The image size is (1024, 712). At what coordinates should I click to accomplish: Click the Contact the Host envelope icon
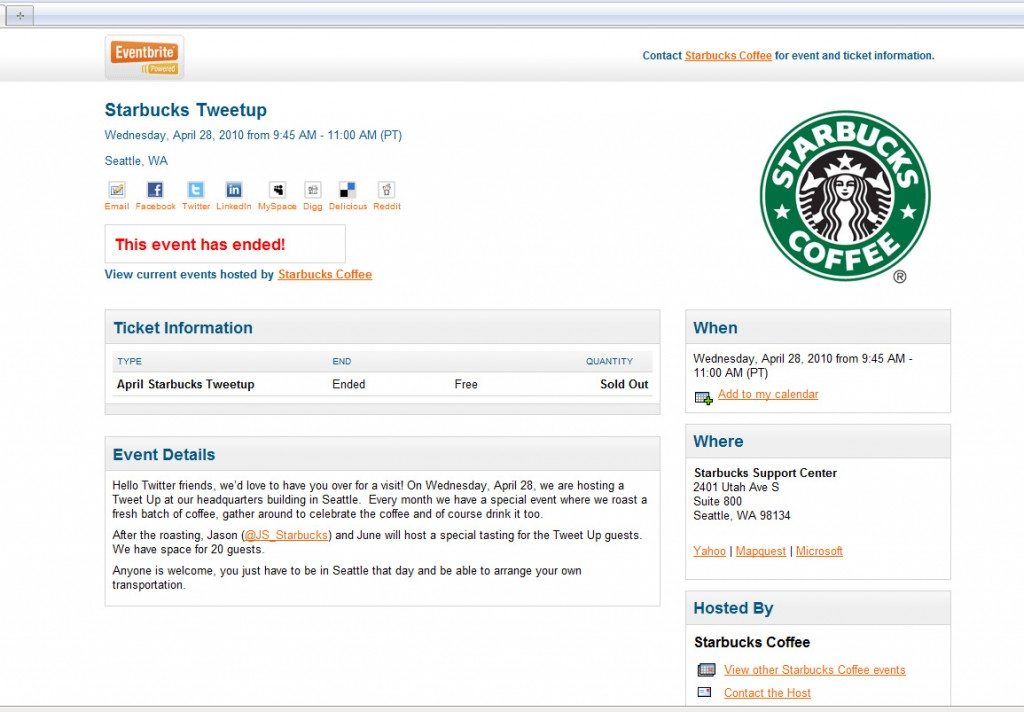point(705,692)
